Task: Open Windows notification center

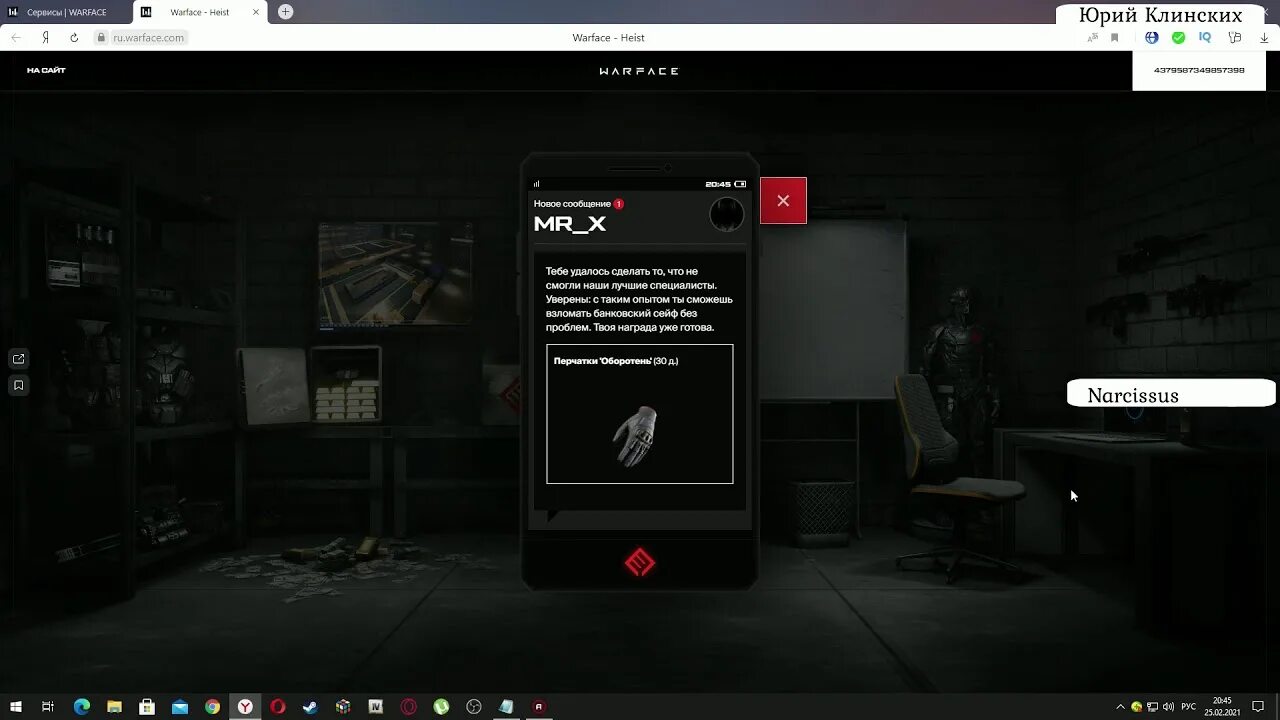Action: tap(1259, 707)
